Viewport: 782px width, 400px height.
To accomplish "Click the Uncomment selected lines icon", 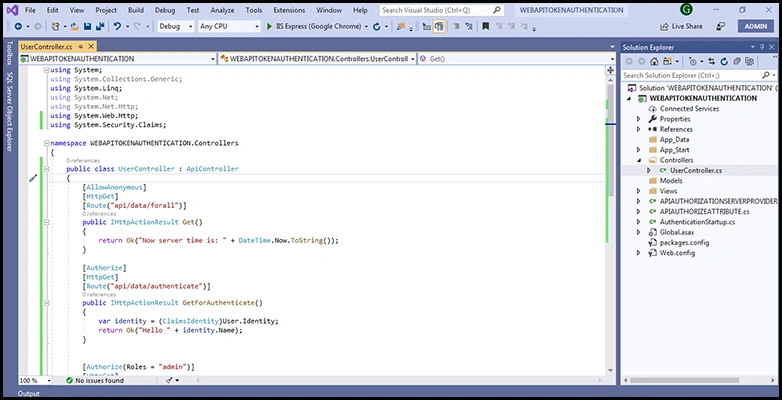I will pyautogui.click(x=469, y=26).
